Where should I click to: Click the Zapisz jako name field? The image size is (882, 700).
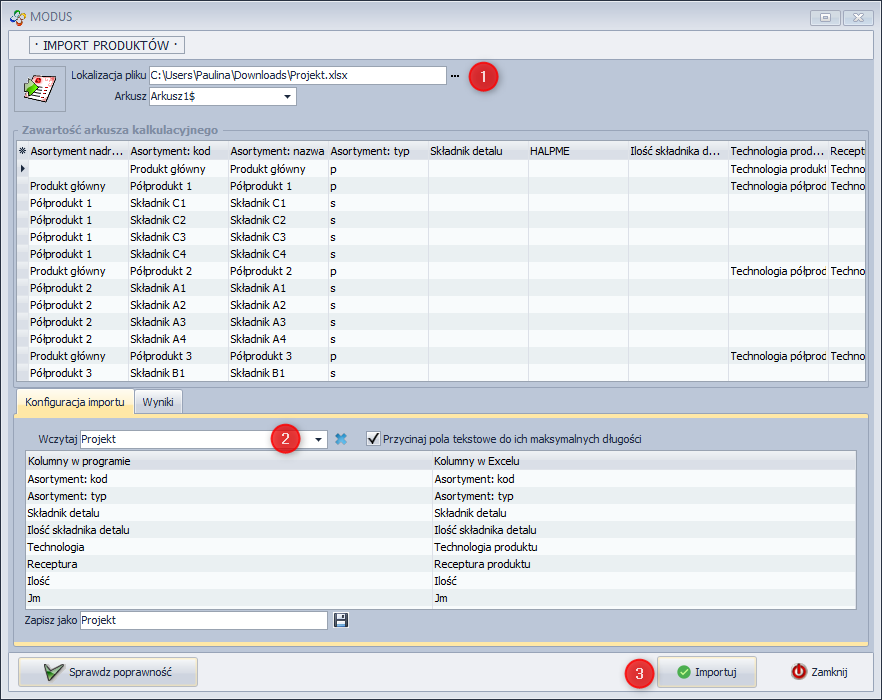(x=203, y=620)
